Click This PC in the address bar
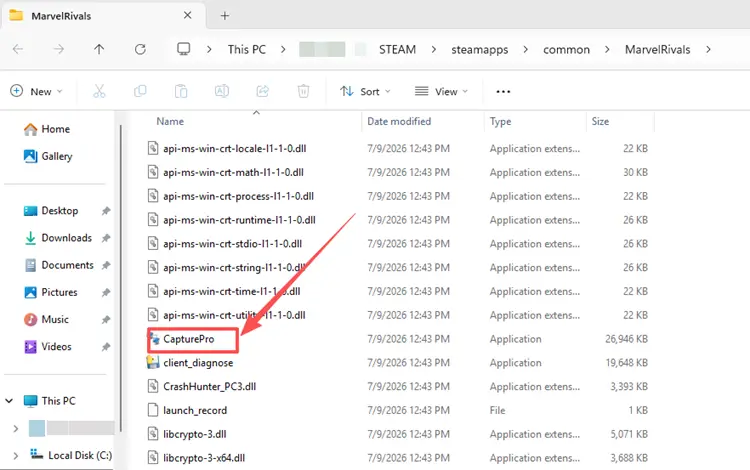 tap(246, 49)
